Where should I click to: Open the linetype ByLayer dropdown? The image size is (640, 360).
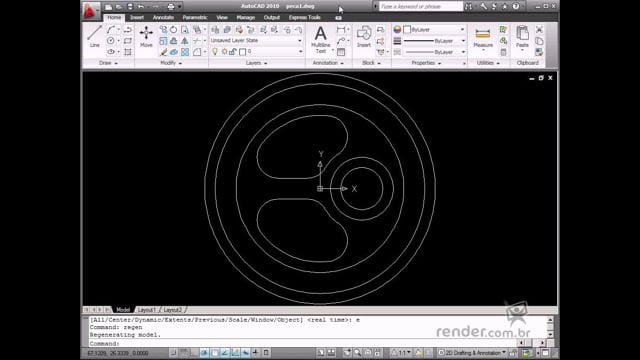click(x=434, y=52)
